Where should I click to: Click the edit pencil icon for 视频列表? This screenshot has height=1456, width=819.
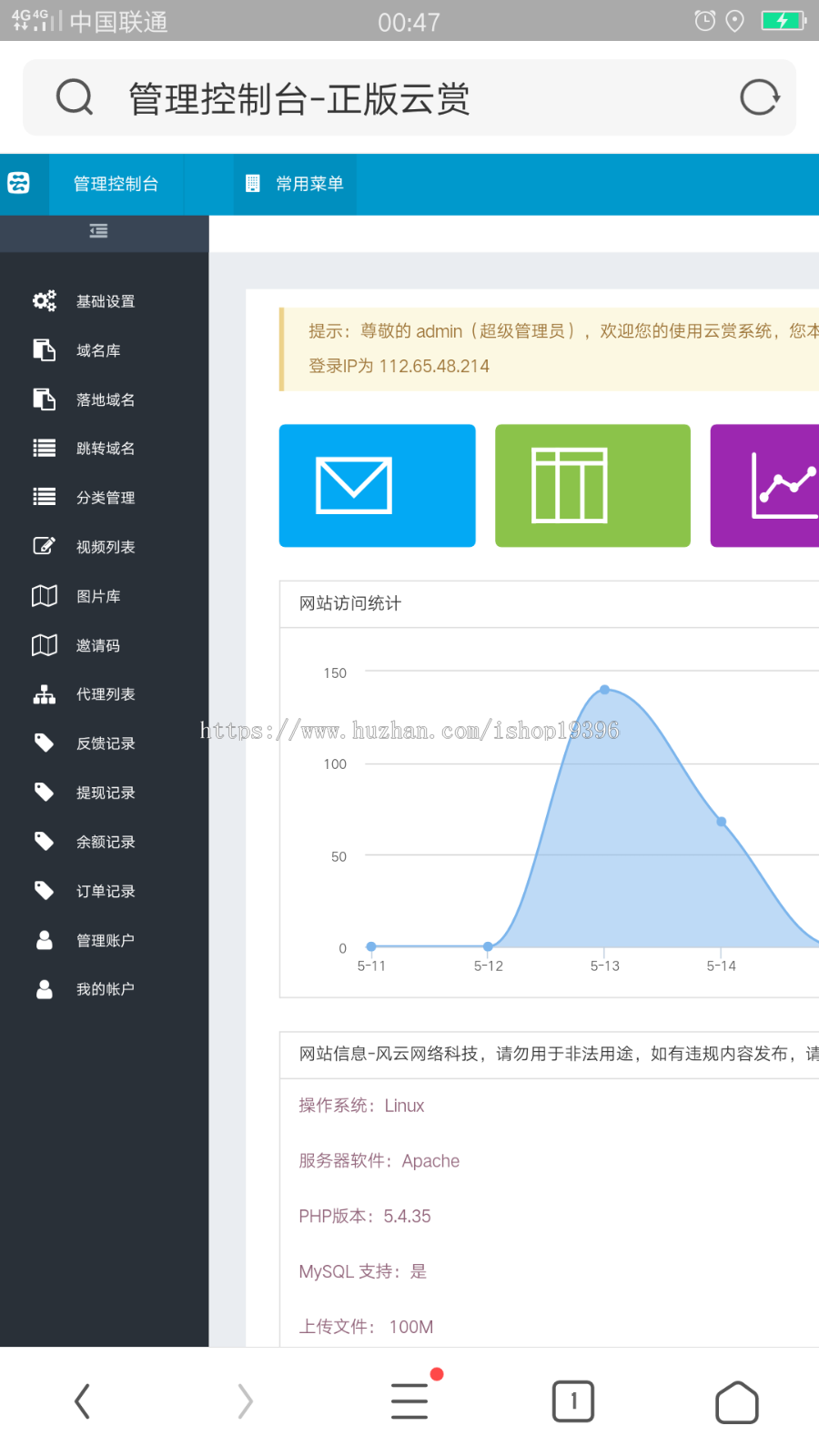[x=45, y=546]
